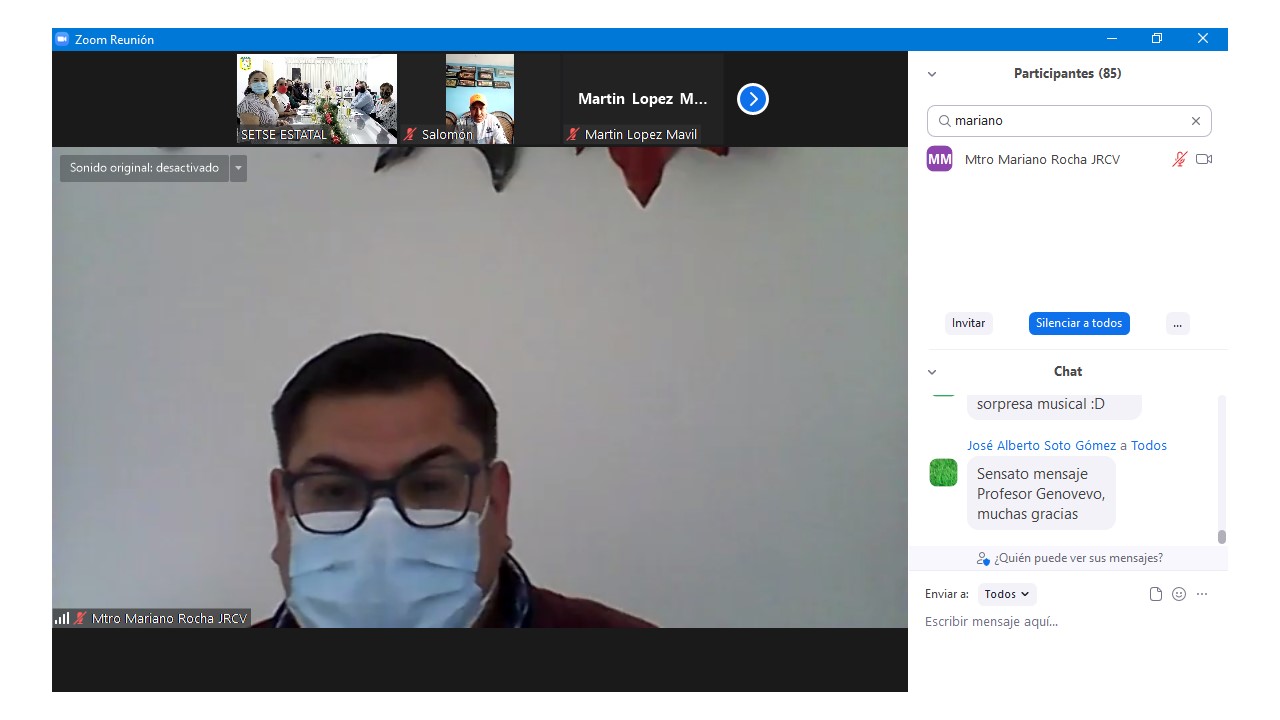
Task: Click the MM avatar of Mariano Rocha
Action: [x=940, y=159]
